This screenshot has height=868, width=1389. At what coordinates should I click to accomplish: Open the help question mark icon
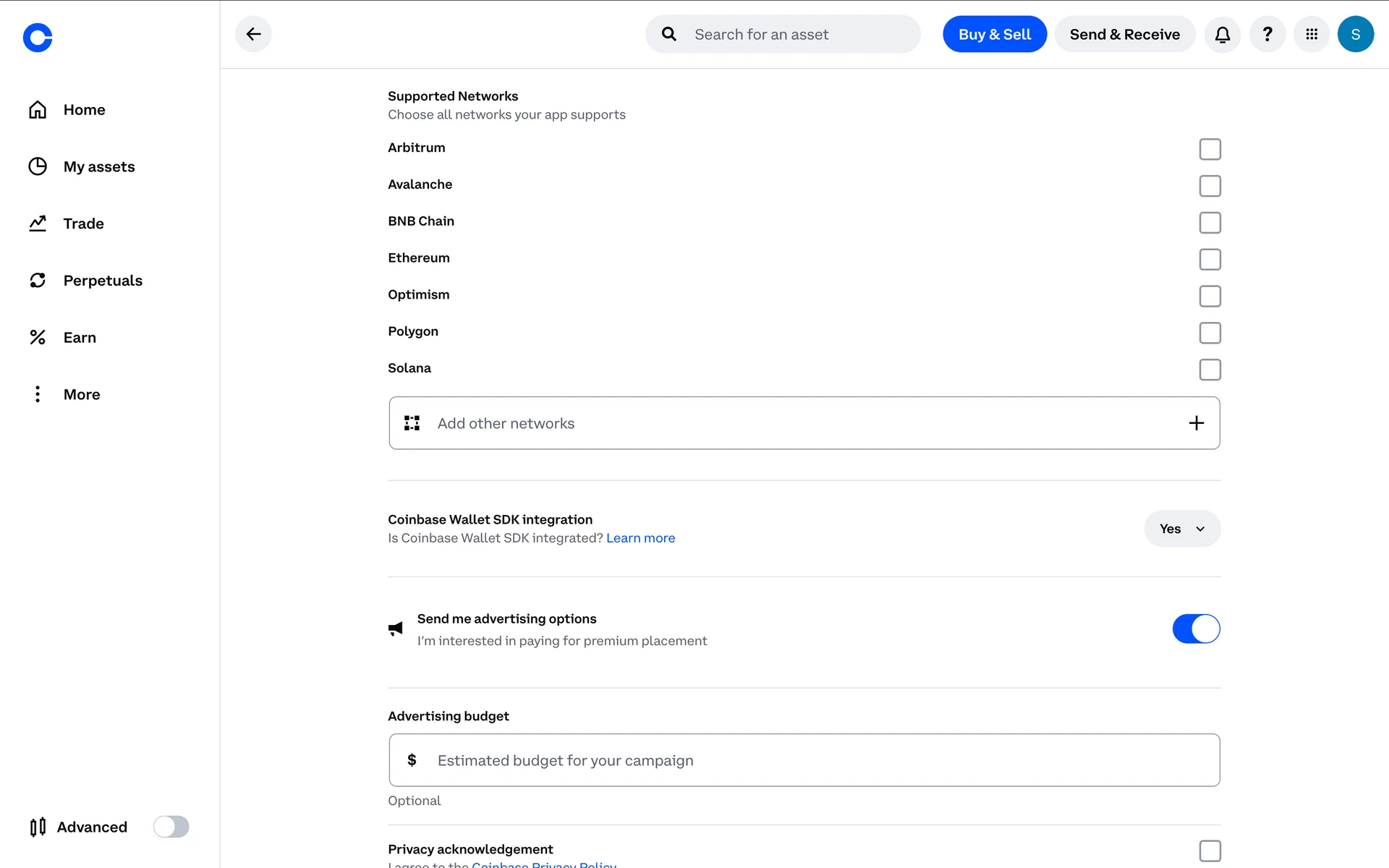pyautogui.click(x=1267, y=34)
